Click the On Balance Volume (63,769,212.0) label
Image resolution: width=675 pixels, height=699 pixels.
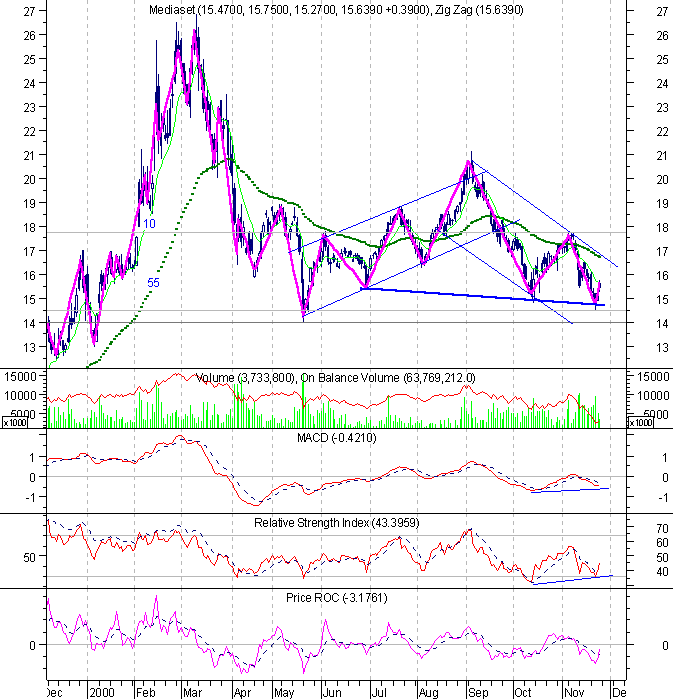pyautogui.click(x=388, y=378)
